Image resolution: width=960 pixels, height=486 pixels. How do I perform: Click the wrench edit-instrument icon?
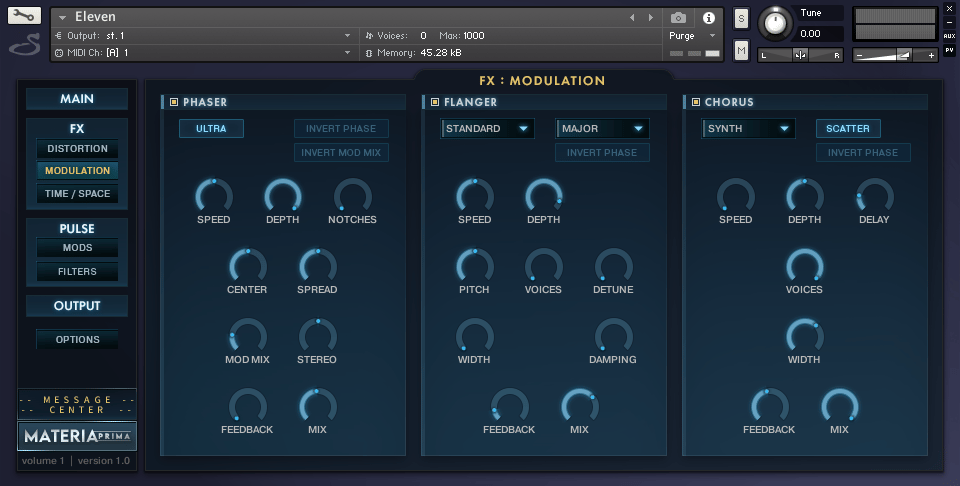click(24, 16)
